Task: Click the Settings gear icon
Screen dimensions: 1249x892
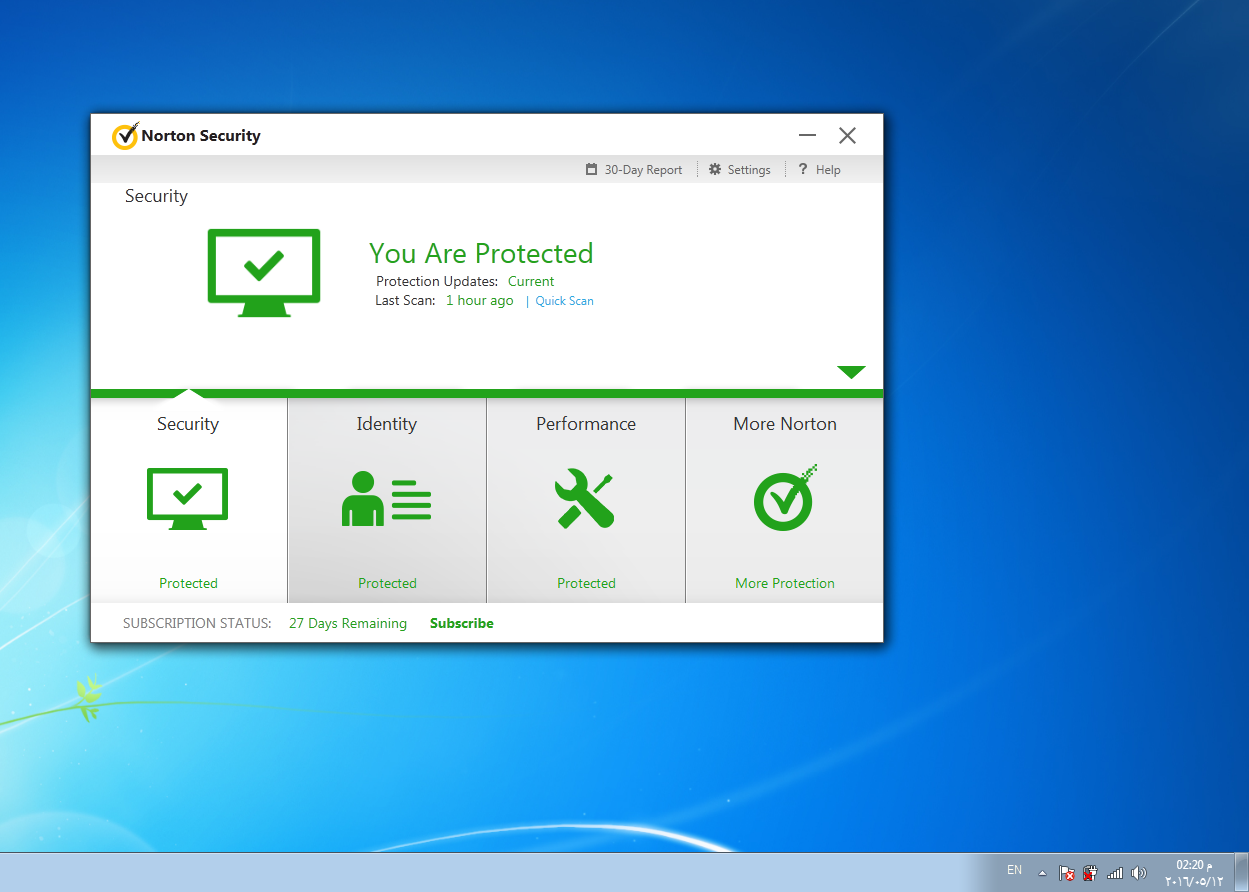Action: coord(715,170)
